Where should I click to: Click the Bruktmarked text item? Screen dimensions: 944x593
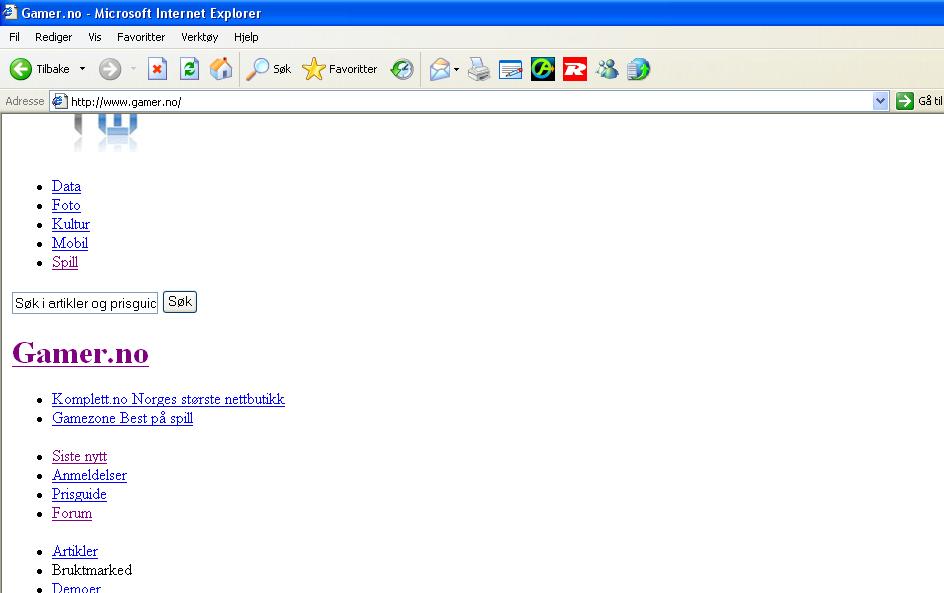click(92, 570)
